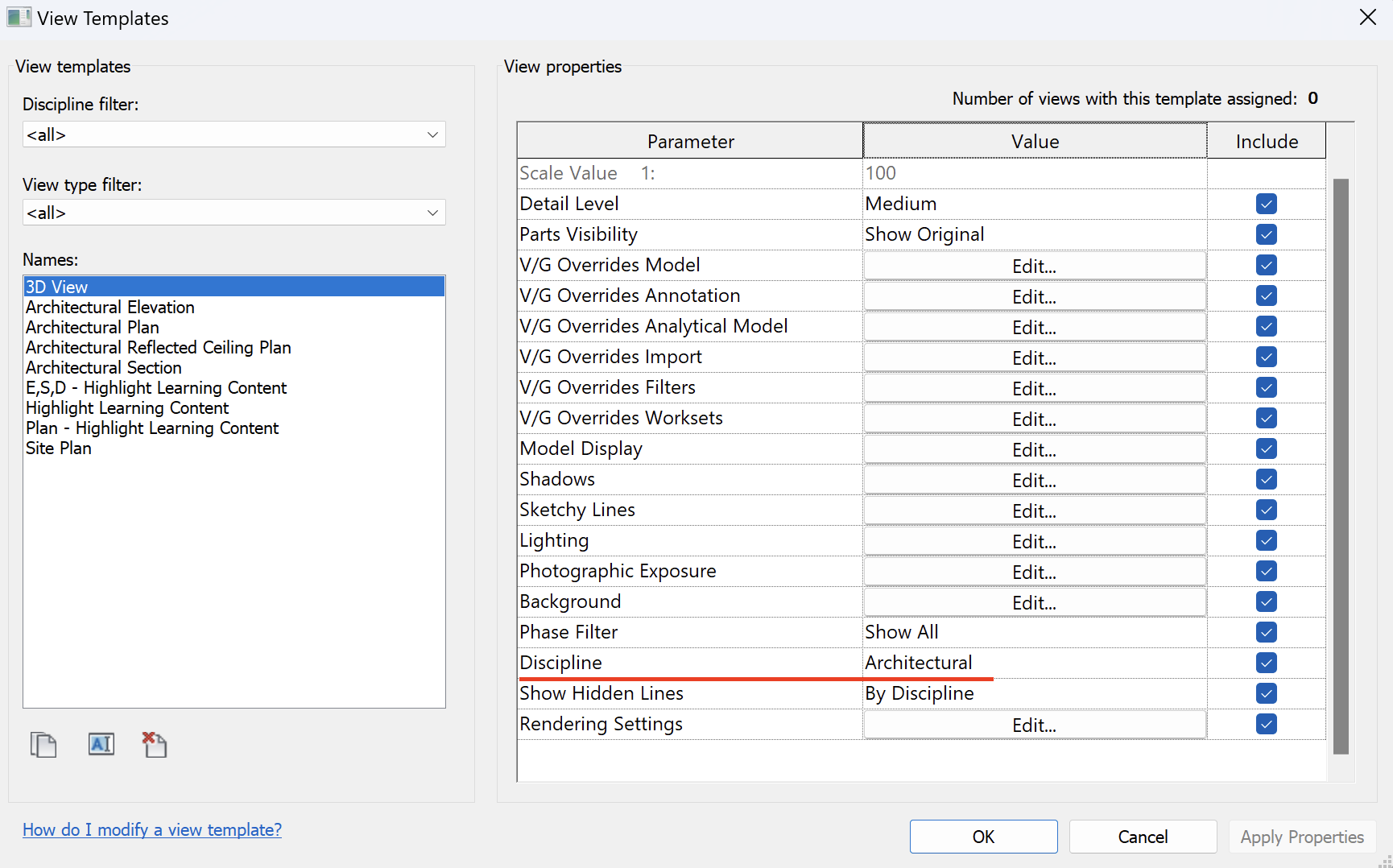Viewport: 1393px width, 868px height.
Task: Select Site Plan in Names list
Action: tap(59, 448)
